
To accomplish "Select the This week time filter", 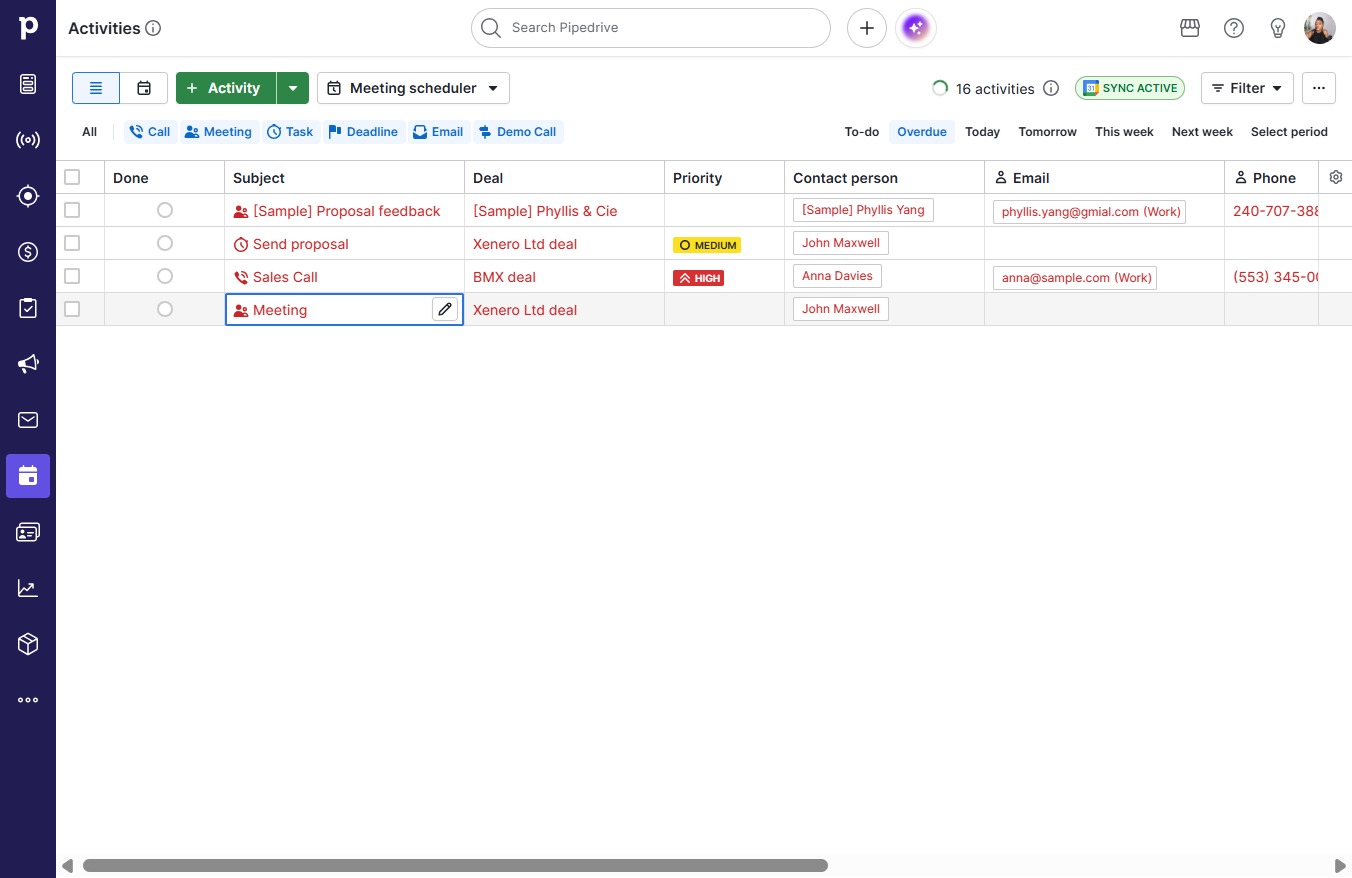I will tap(1124, 132).
